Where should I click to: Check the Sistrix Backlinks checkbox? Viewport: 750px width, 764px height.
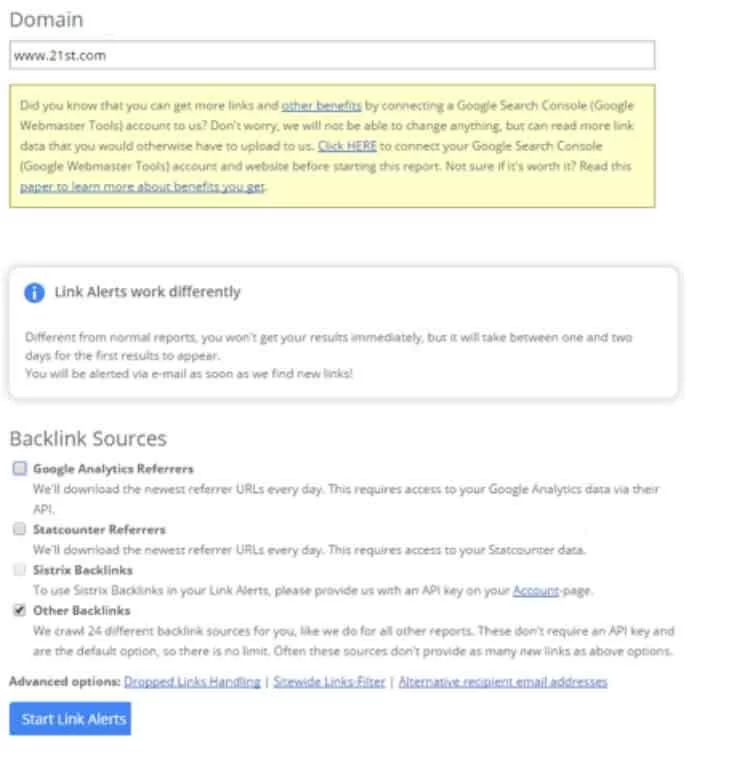[x=20, y=570]
